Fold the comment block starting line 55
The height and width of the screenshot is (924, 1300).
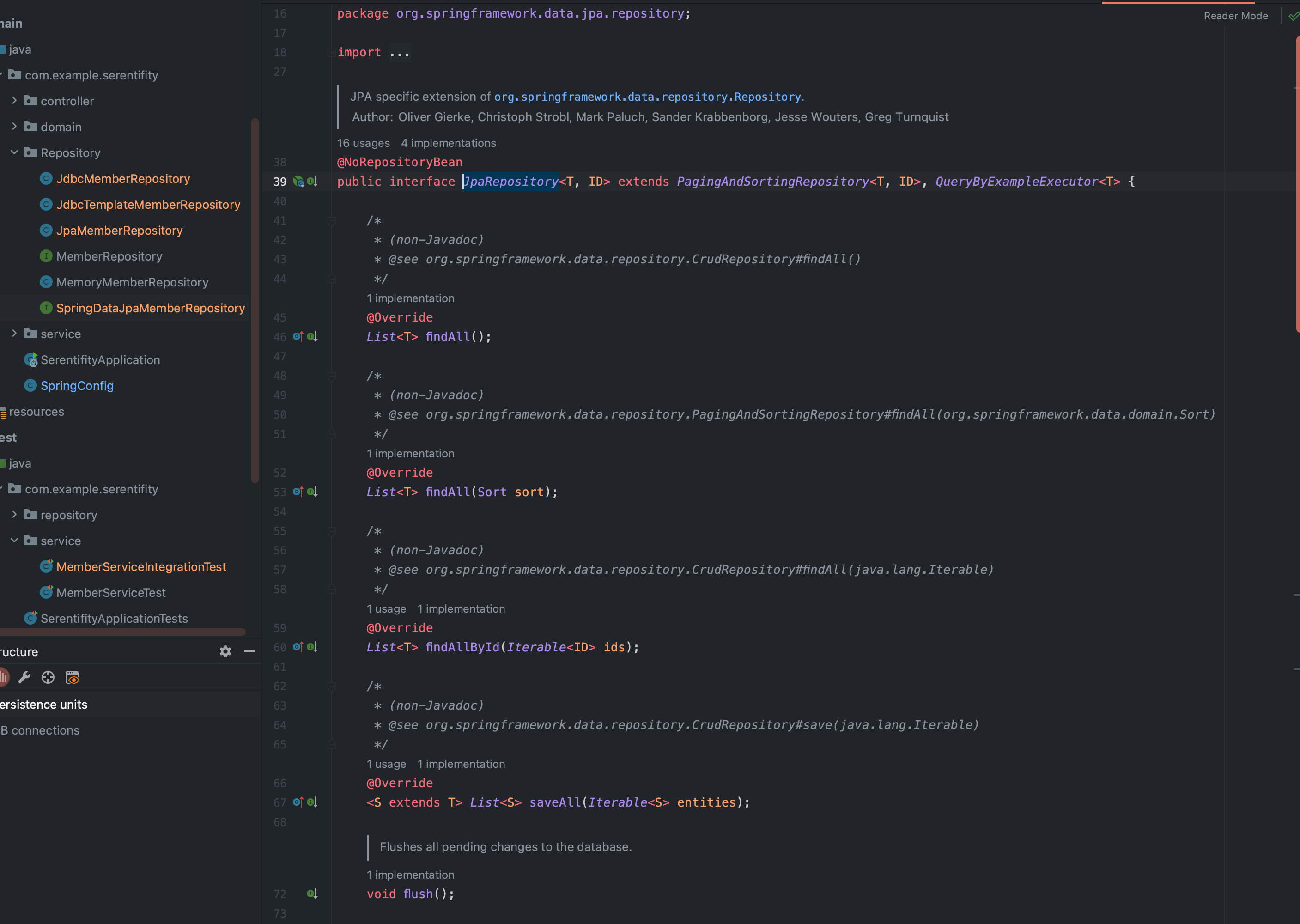coord(331,531)
